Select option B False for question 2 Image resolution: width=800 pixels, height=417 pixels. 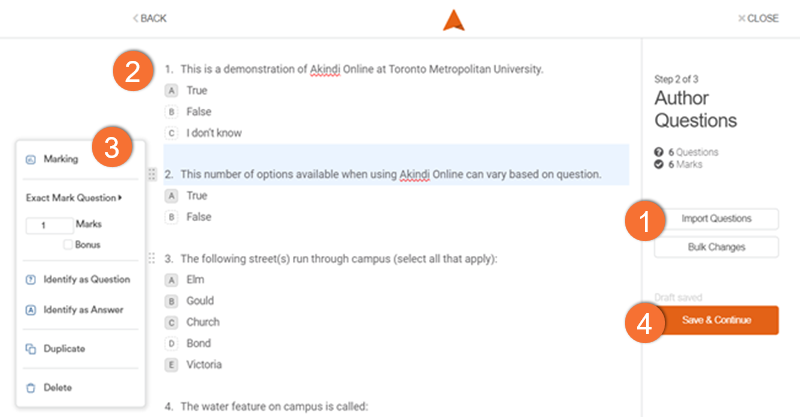(x=172, y=217)
